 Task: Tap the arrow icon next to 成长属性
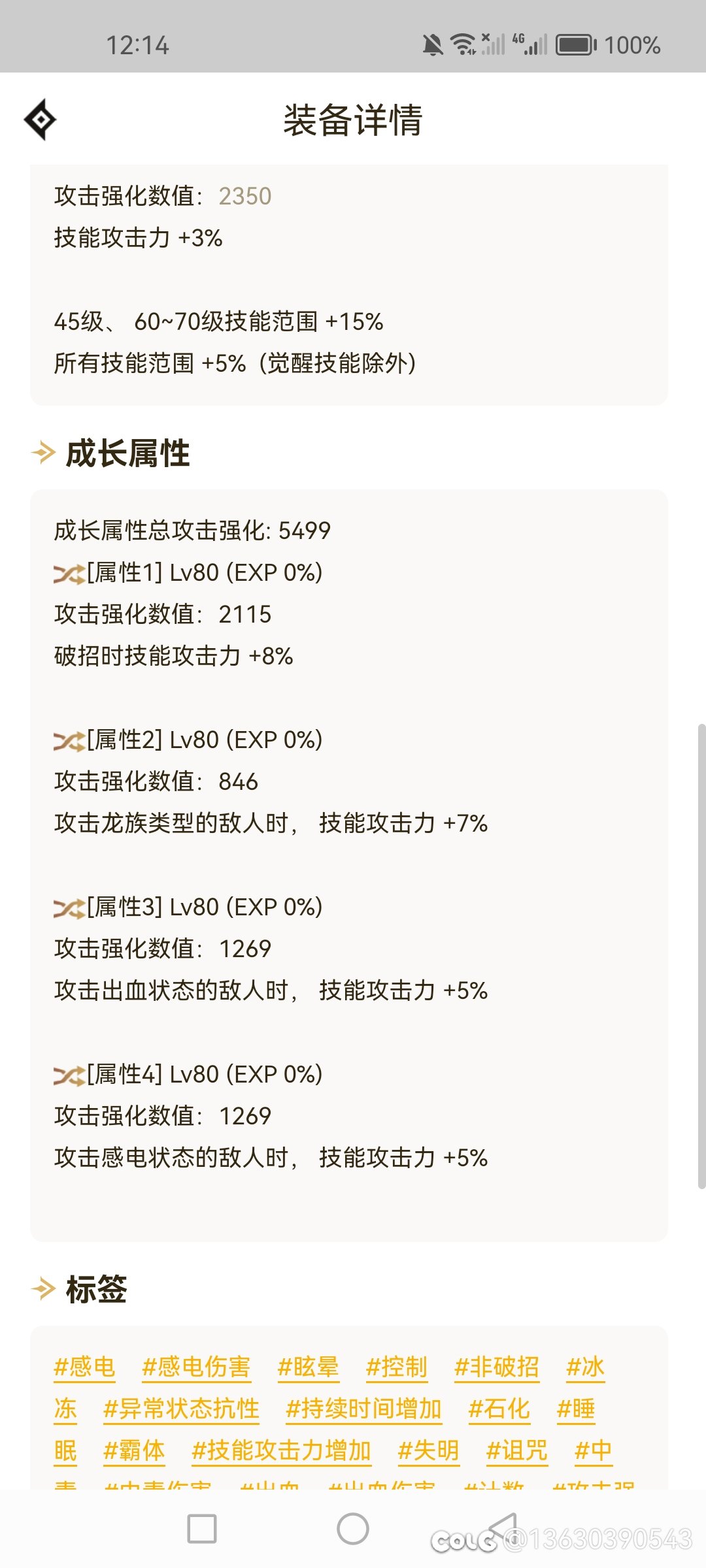point(44,452)
